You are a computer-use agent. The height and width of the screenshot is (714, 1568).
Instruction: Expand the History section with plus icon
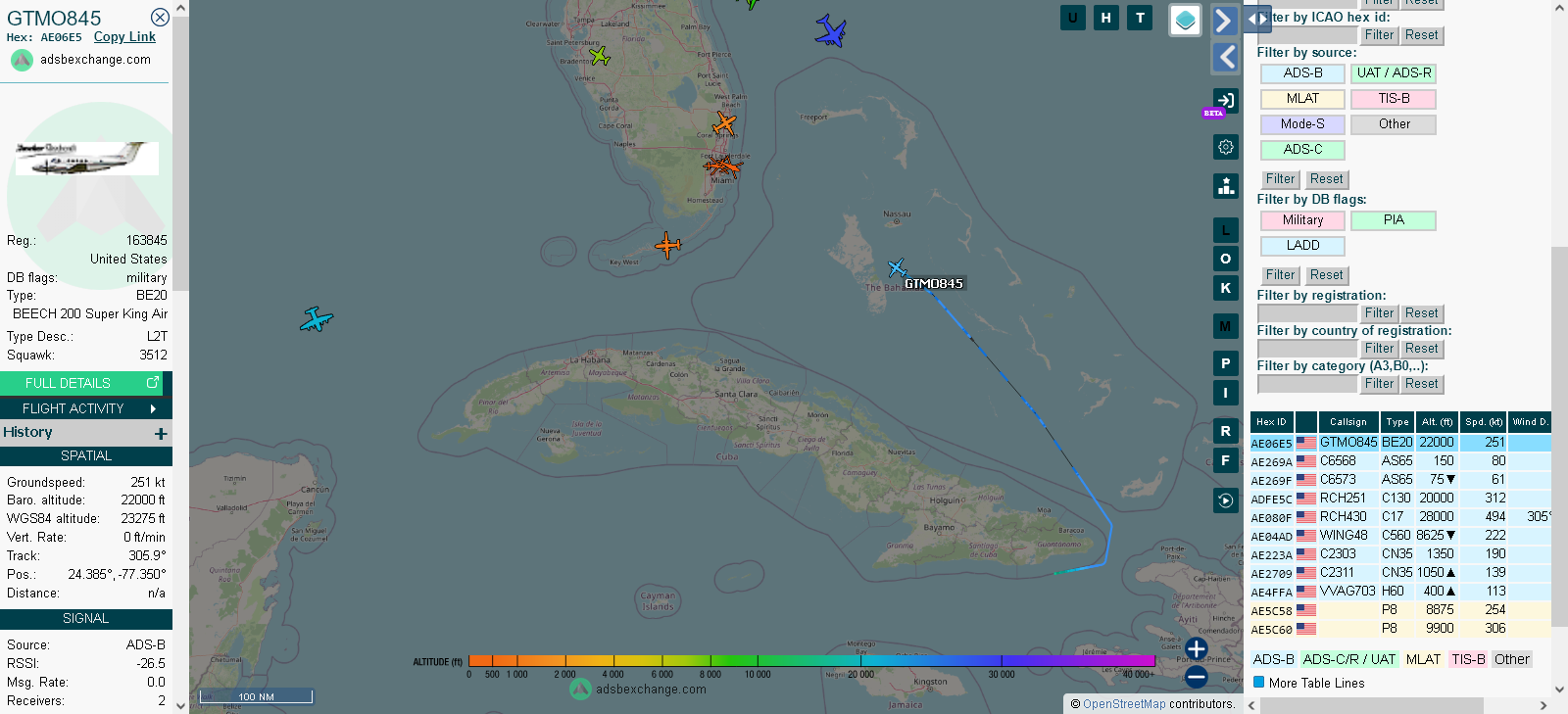click(x=161, y=433)
